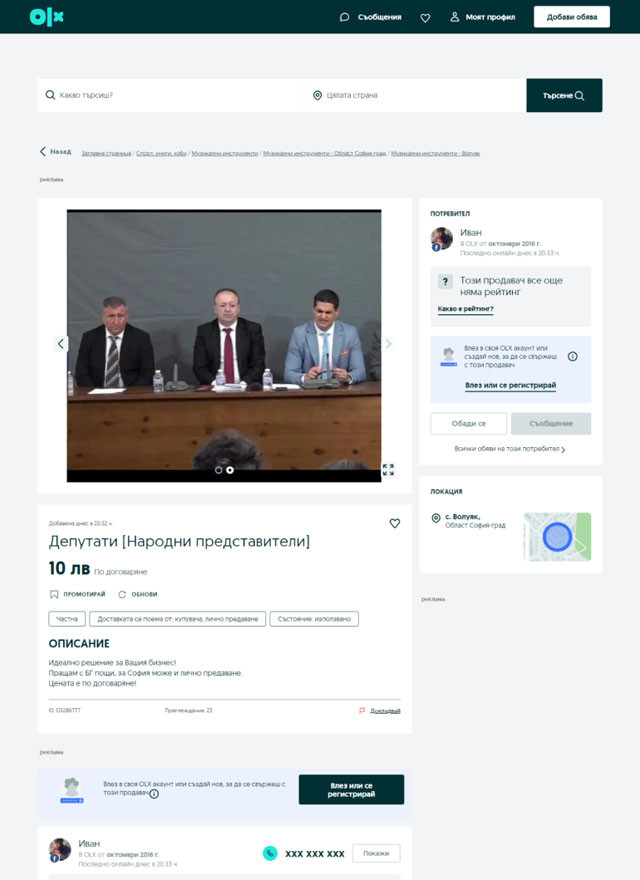This screenshot has height=880, width=640.
Task: Click the fullscreen expand icon on the photo
Action: click(x=388, y=469)
